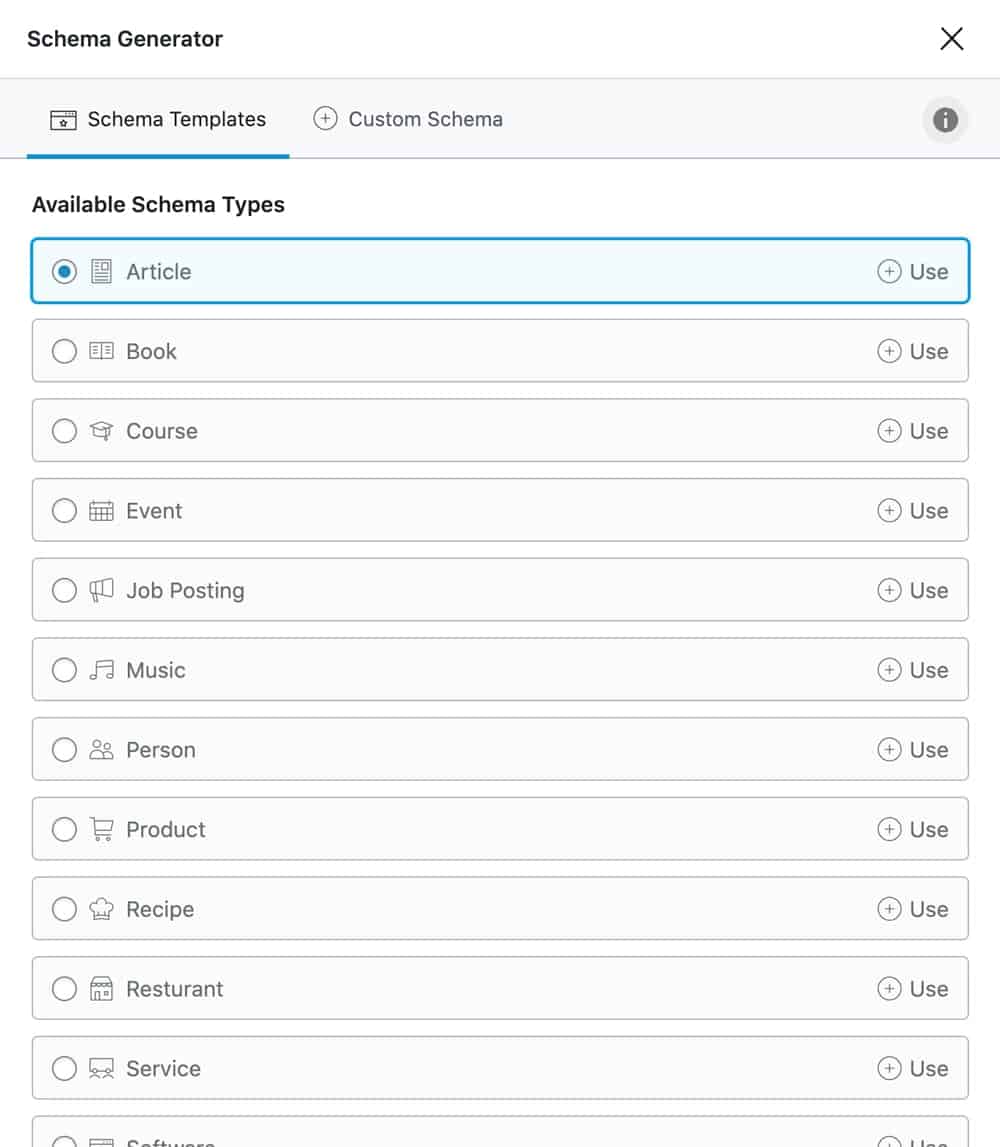The height and width of the screenshot is (1147, 1000).
Task: Click Use for the Article schema
Action: pos(913,271)
